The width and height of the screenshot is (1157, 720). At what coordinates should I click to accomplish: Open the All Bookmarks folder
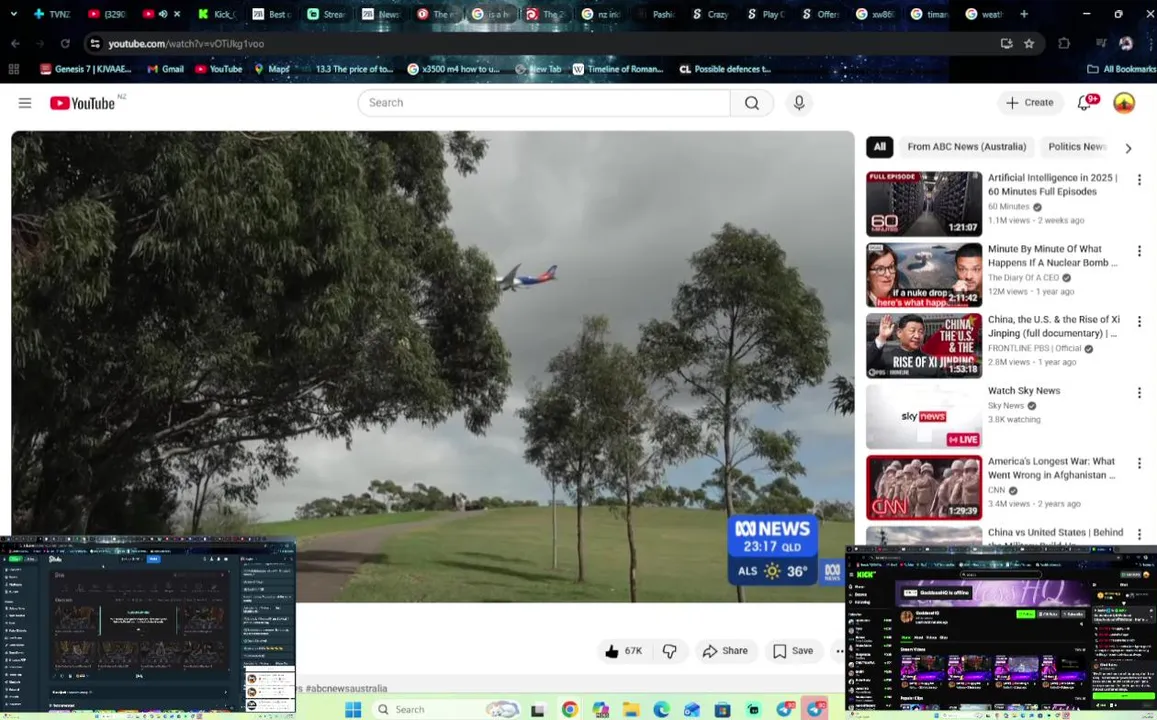point(1121,69)
